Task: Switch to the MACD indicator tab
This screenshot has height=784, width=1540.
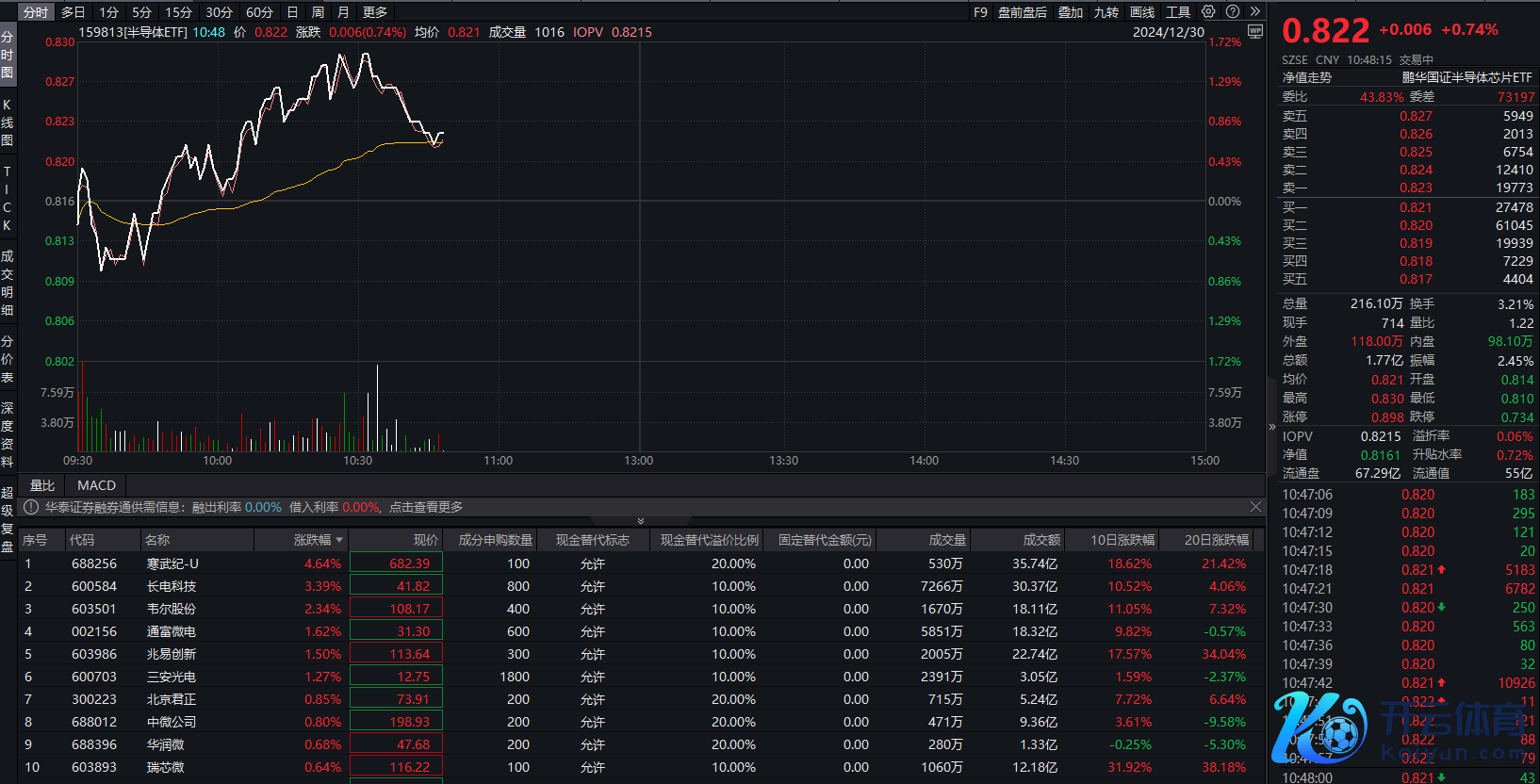Action: [96, 485]
